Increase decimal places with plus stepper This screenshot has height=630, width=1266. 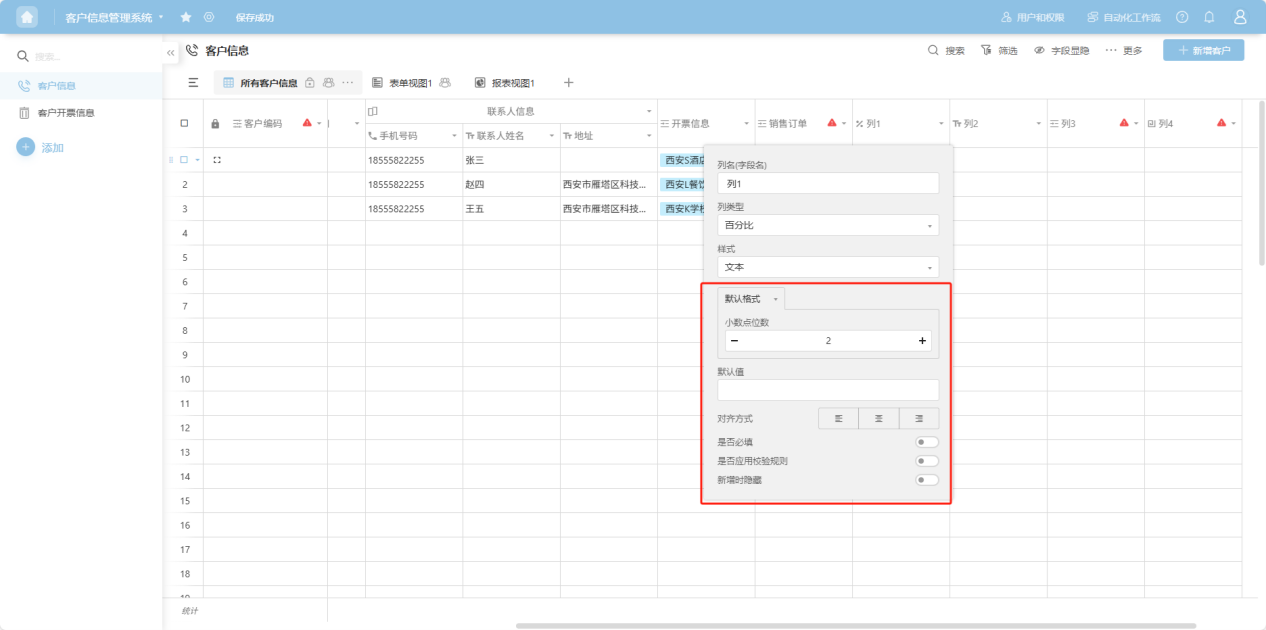click(x=922, y=341)
